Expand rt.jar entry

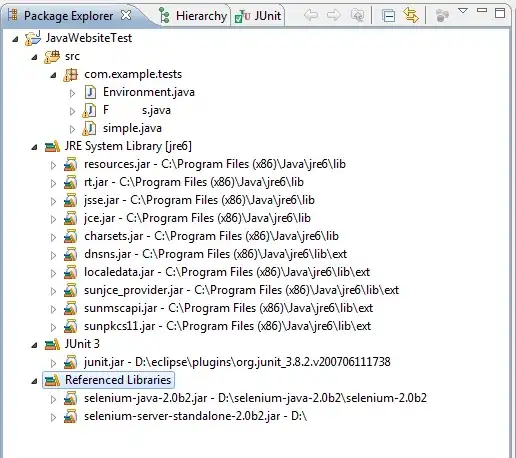53,183
